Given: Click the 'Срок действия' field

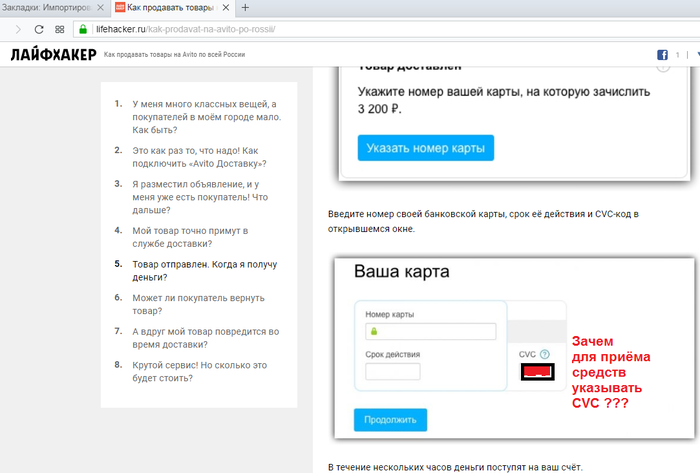Looking at the screenshot, I should coord(392,372).
